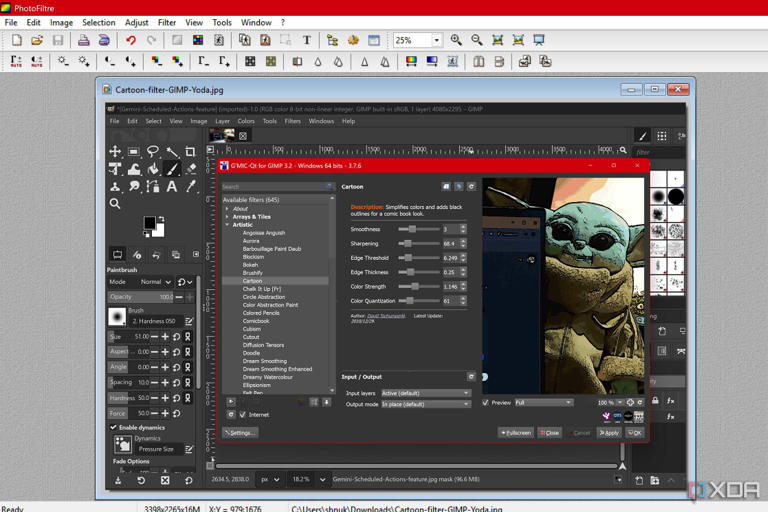Image resolution: width=768 pixels, height=512 pixels.
Task: Open the question mark help menu
Action: click(283, 23)
